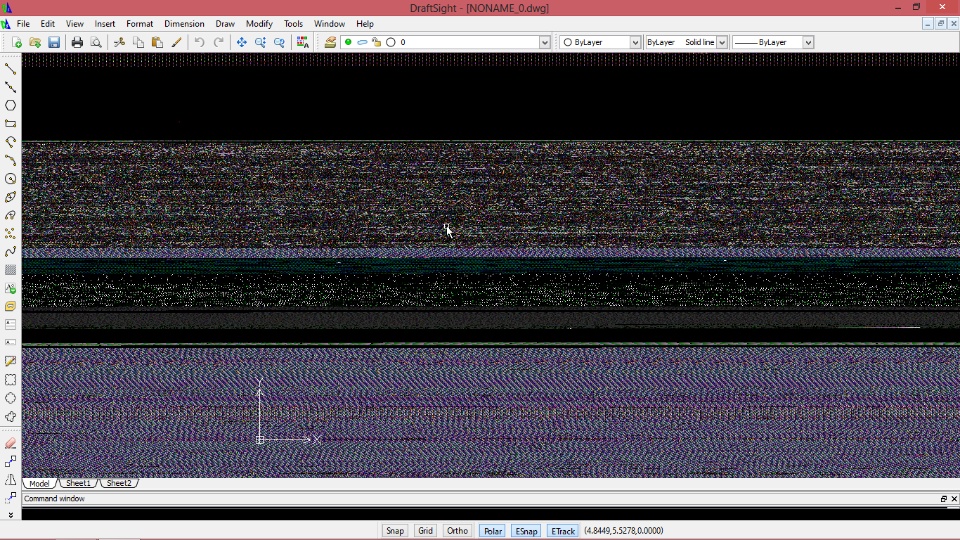The image size is (960, 540).
Task: Open the Window menu
Action: (329, 24)
